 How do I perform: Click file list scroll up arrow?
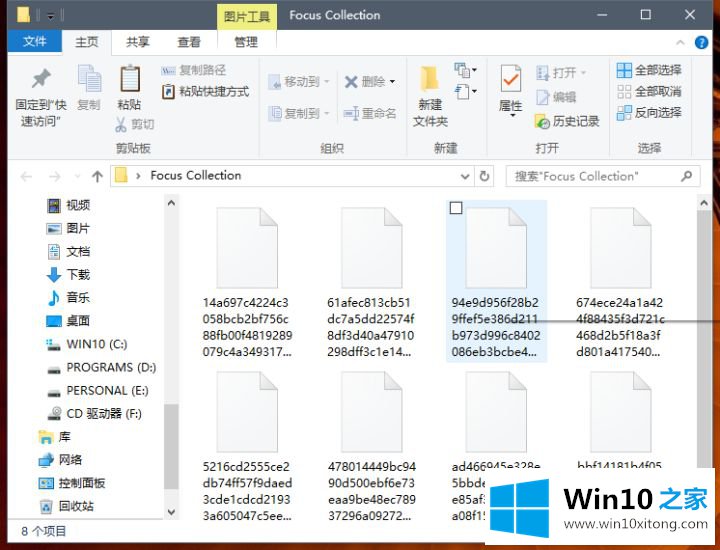704,202
